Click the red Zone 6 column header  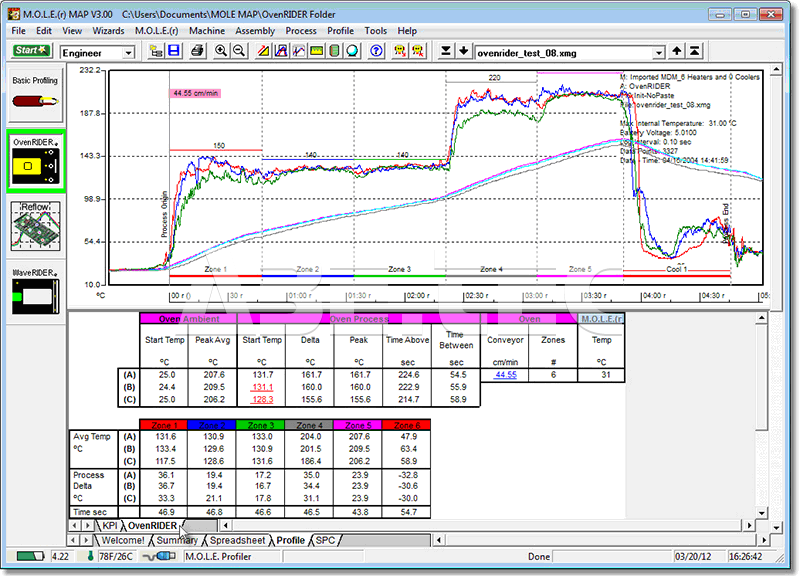click(x=406, y=424)
